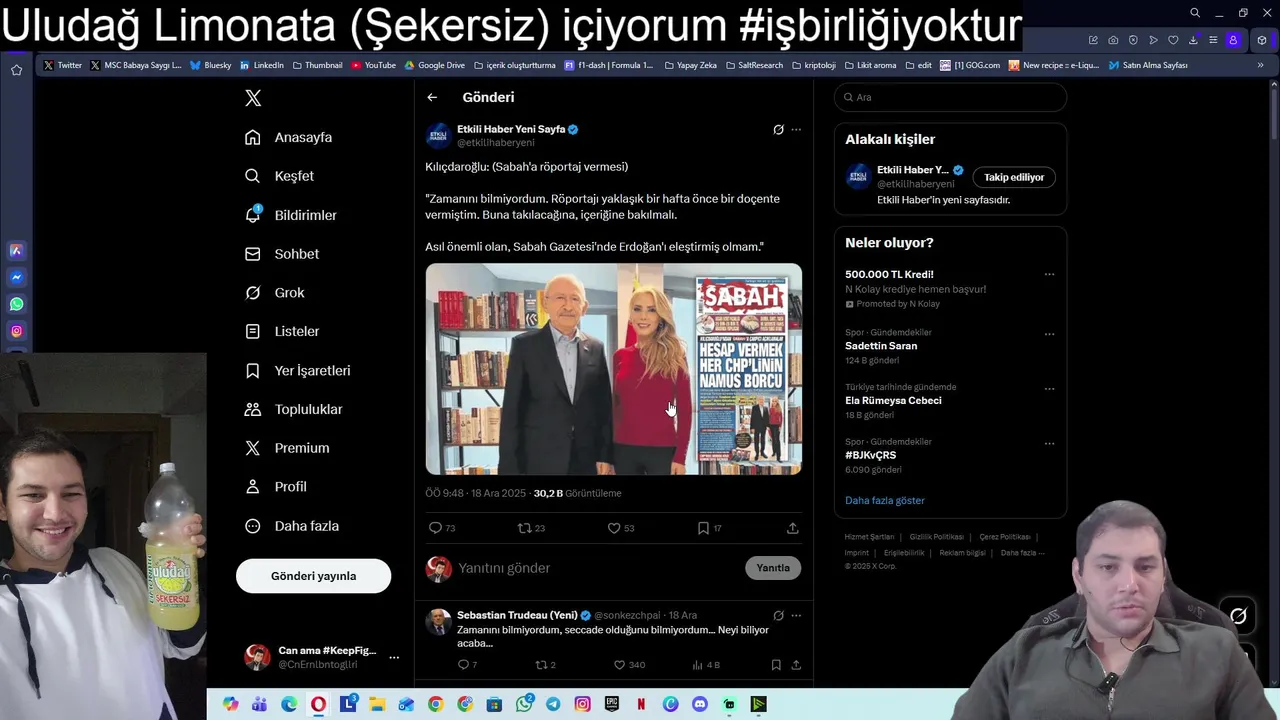Click the Yanıtla button
Screen dimensions: 1280x720
(773, 568)
